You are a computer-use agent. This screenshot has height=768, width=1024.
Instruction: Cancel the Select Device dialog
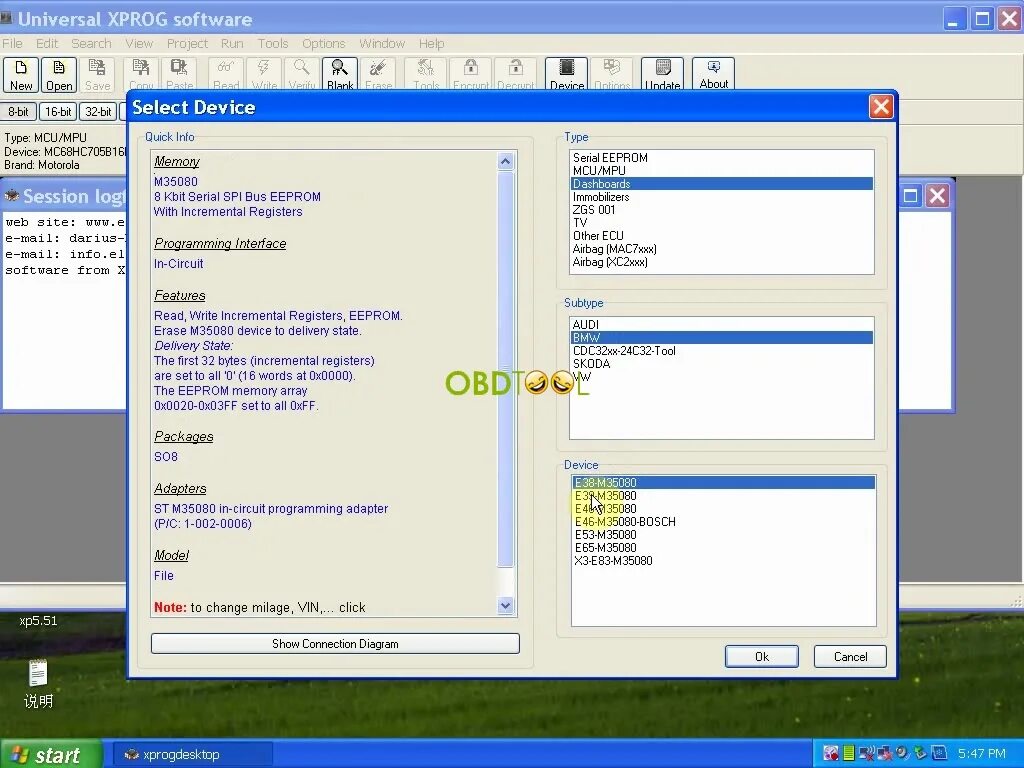850,656
